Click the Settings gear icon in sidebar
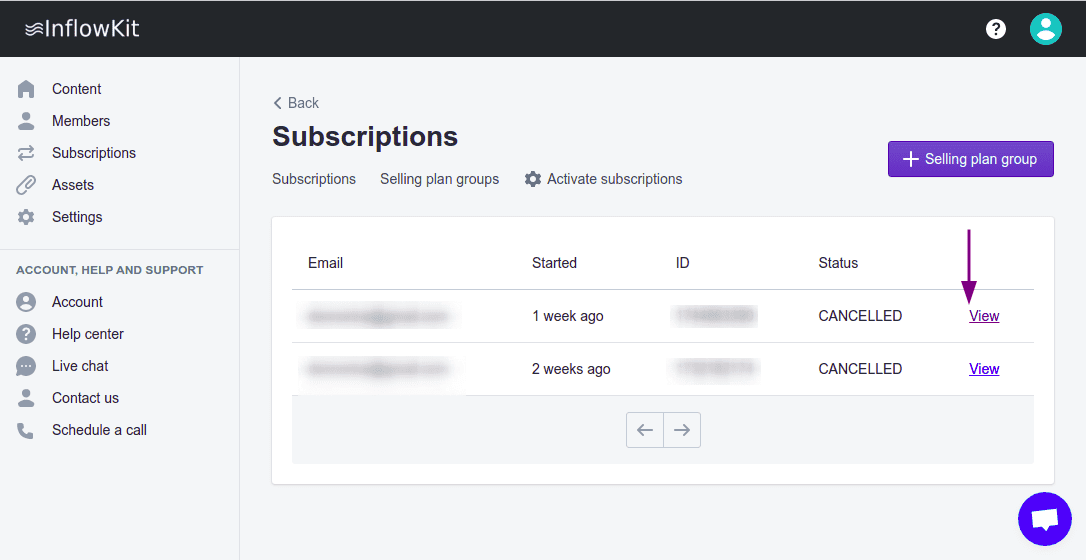 26,217
